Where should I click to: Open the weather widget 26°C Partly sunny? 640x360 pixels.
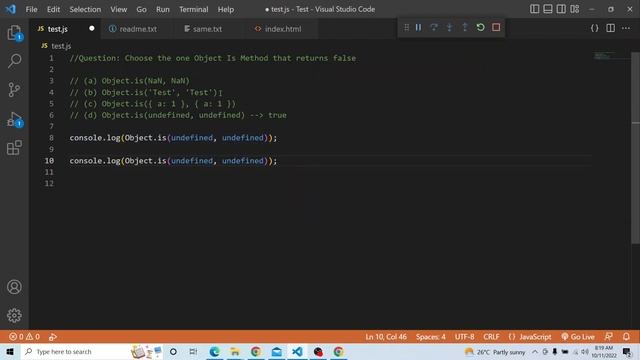(x=495, y=351)
